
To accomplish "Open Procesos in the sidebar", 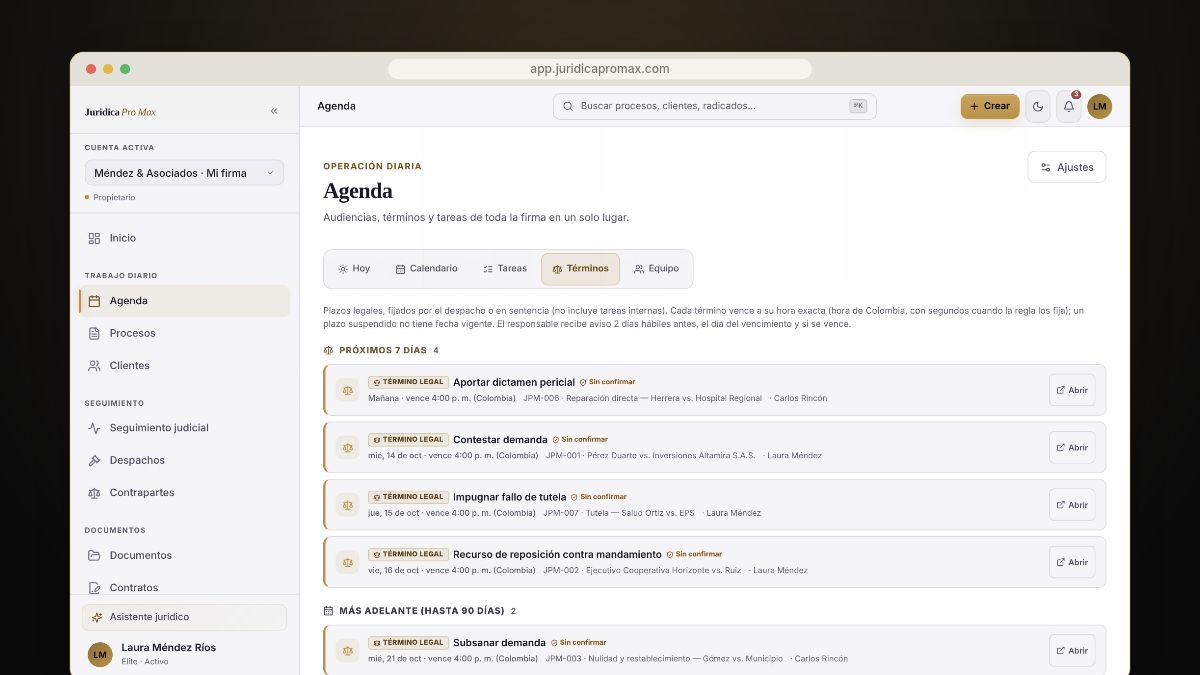I will pos(184,333).
